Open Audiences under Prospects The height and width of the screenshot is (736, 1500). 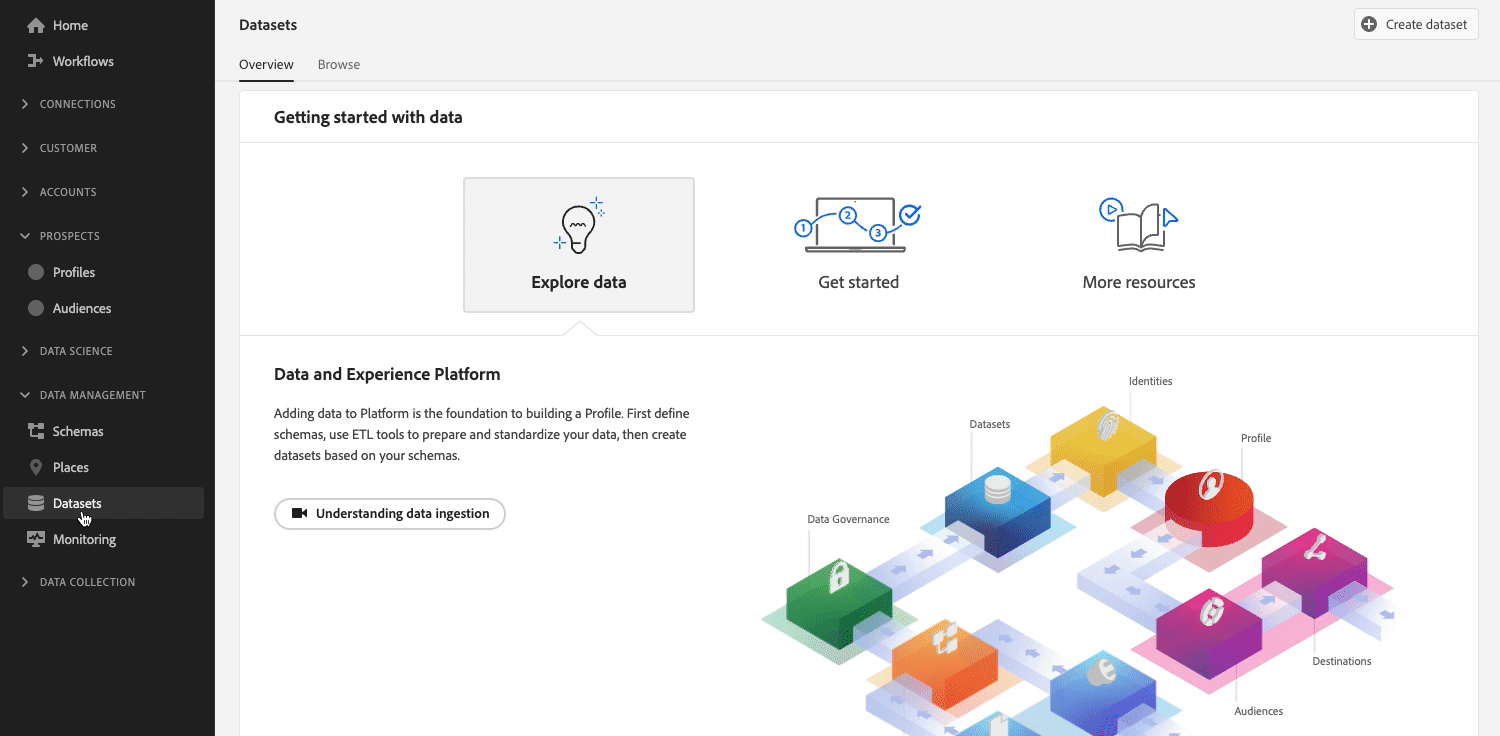(x=103, y=308)
